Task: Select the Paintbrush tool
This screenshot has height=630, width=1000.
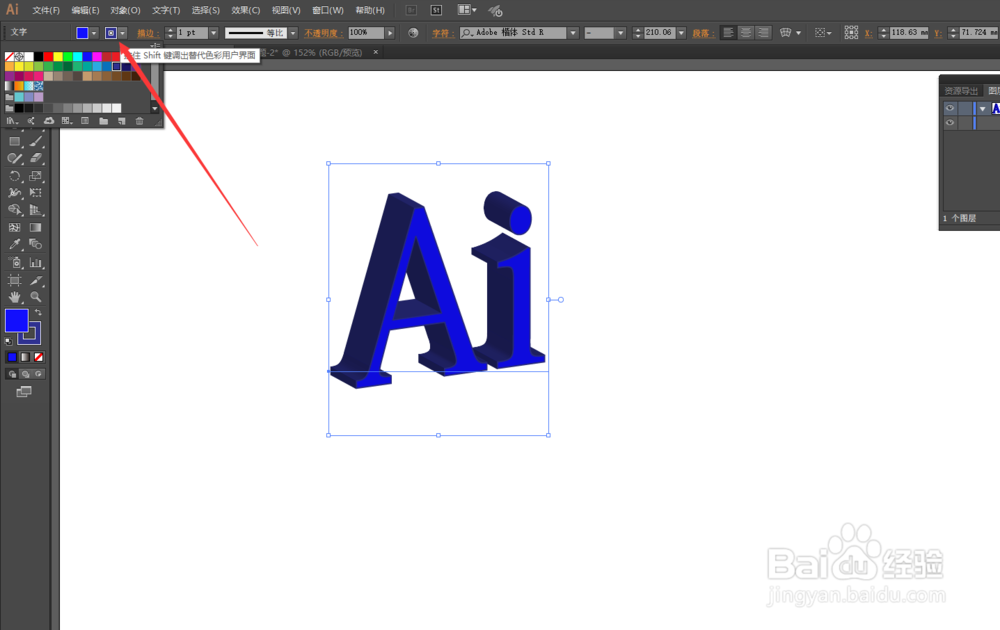Action: (x=36, y=142)
